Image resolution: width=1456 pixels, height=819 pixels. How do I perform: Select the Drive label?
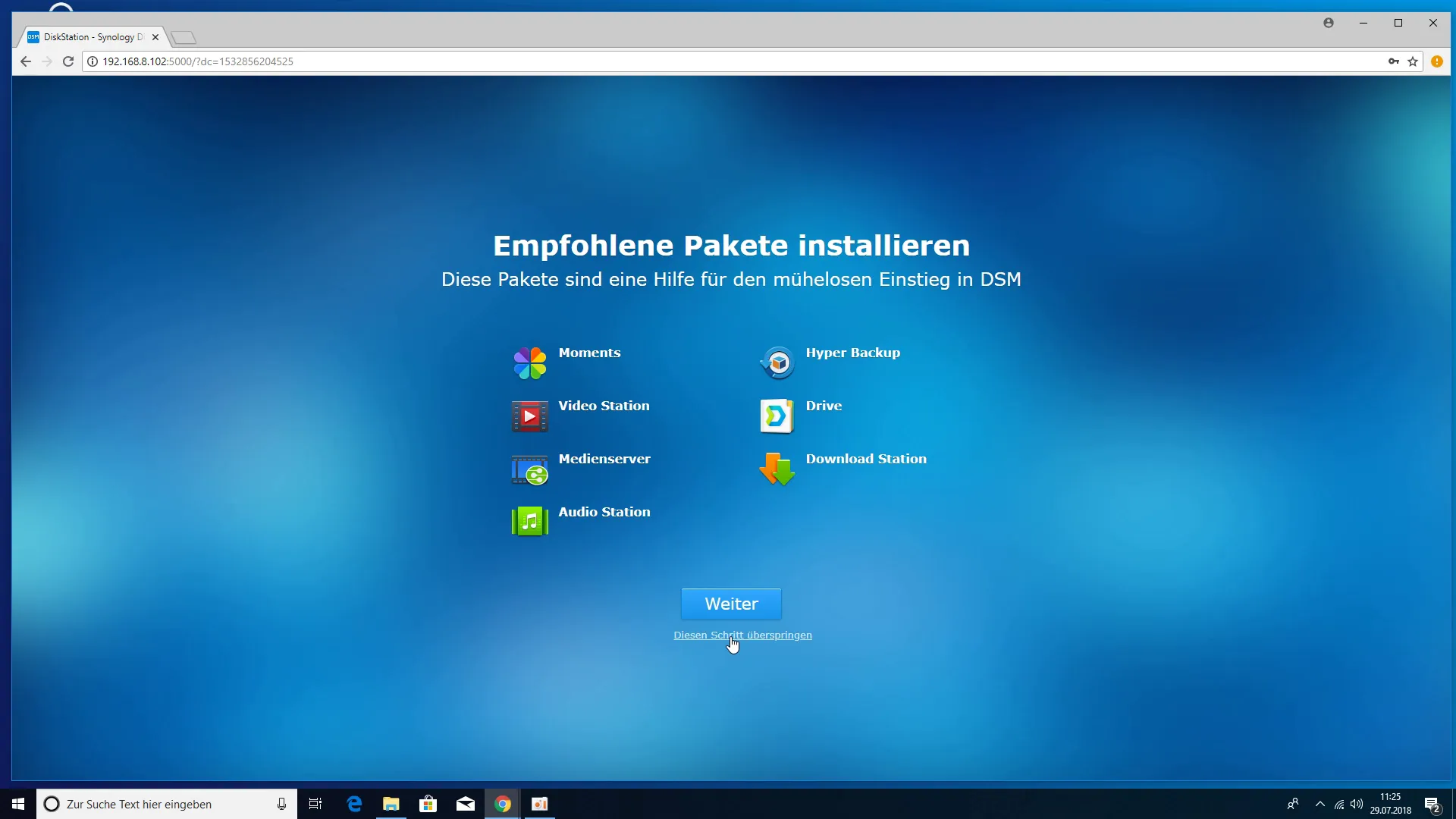824,406
